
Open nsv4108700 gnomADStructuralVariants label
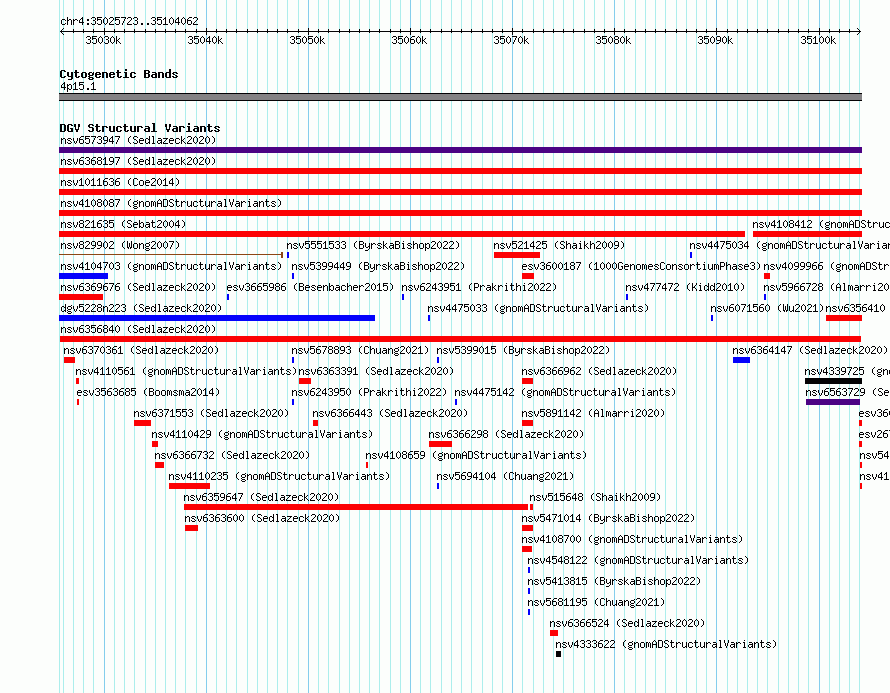click(x=632, y=539)
